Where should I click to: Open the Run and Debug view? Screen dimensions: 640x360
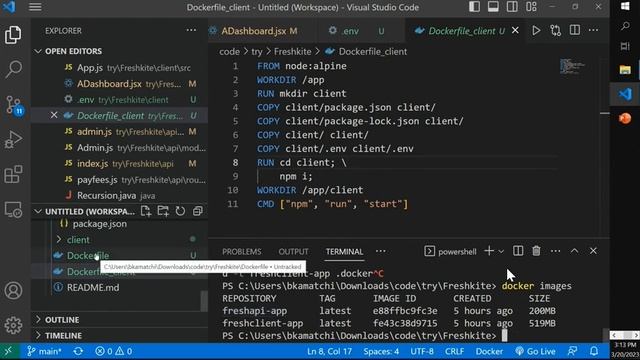click(x=13, y=140)
